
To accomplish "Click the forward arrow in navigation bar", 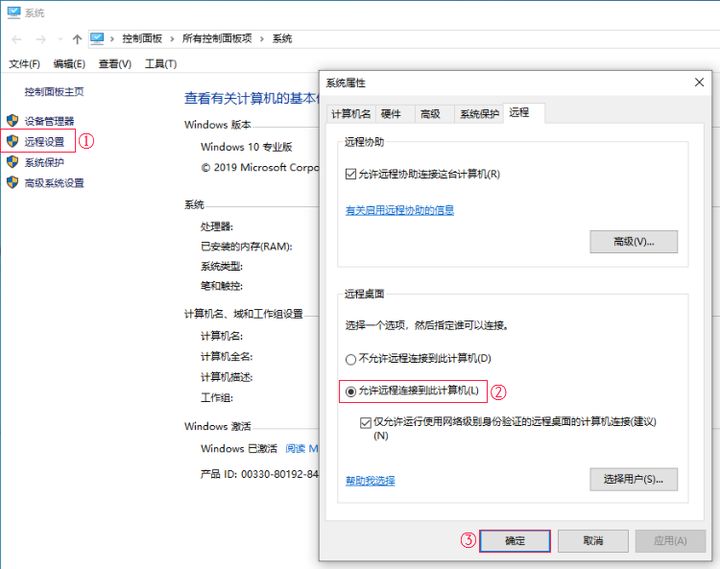I will click(41, 39).
